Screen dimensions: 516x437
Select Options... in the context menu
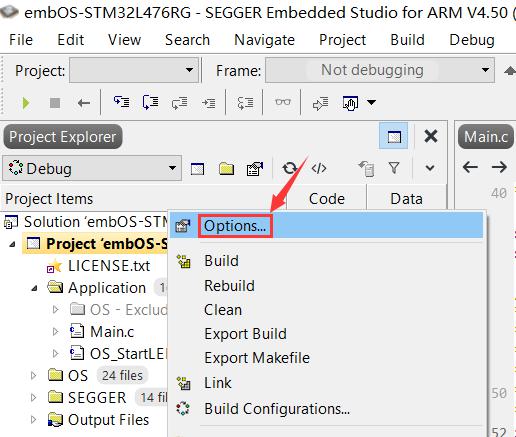[x=235, y=226]
